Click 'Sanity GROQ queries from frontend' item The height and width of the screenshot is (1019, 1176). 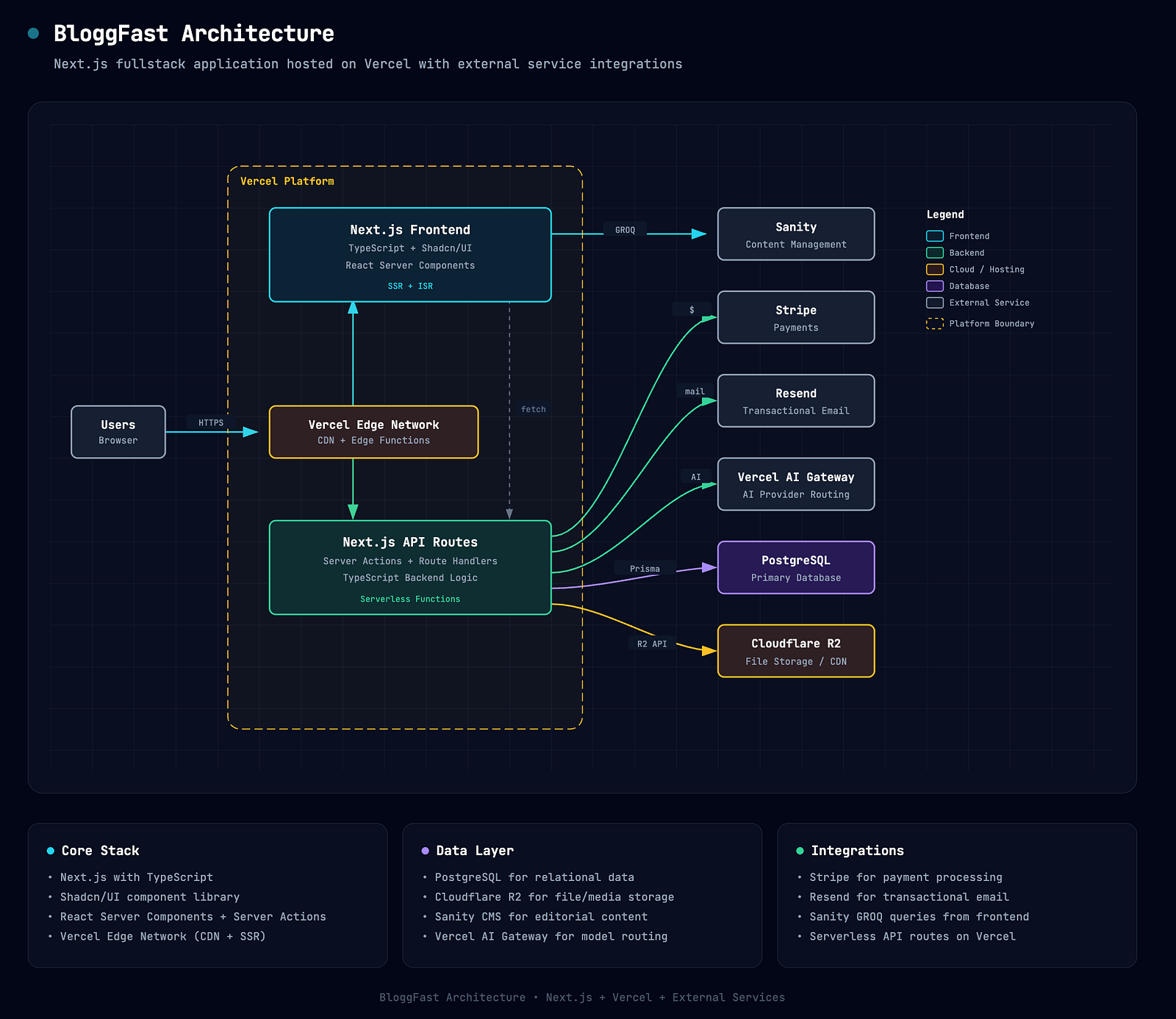tap(919, 917)
